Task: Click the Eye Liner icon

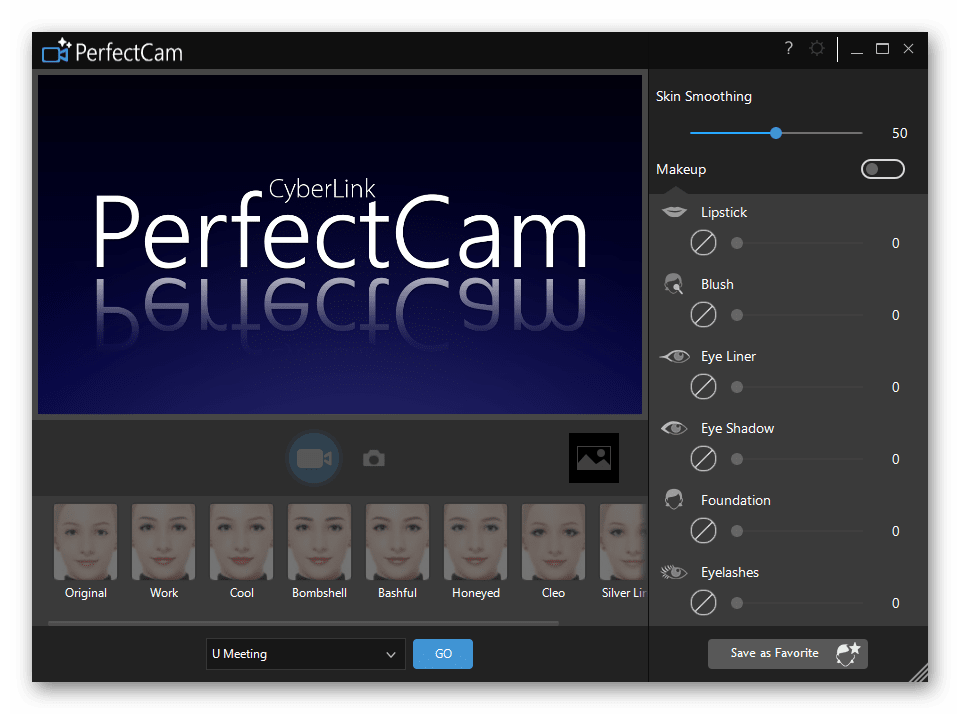Action: [675, 356]
